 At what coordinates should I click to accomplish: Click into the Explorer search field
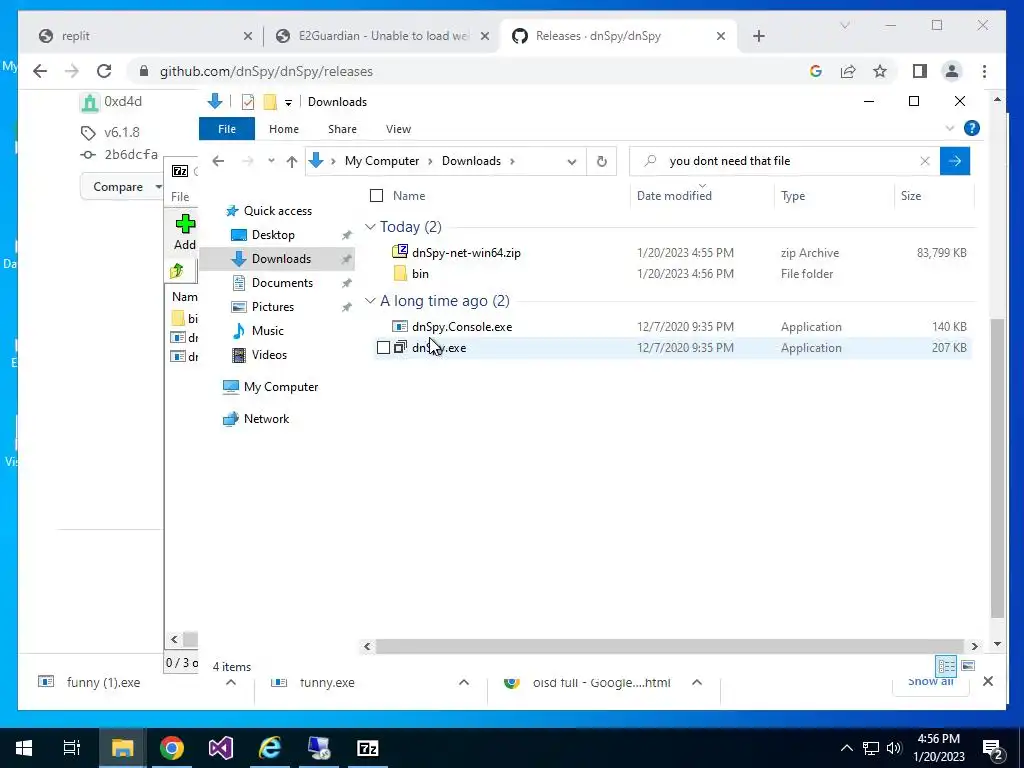784,161
